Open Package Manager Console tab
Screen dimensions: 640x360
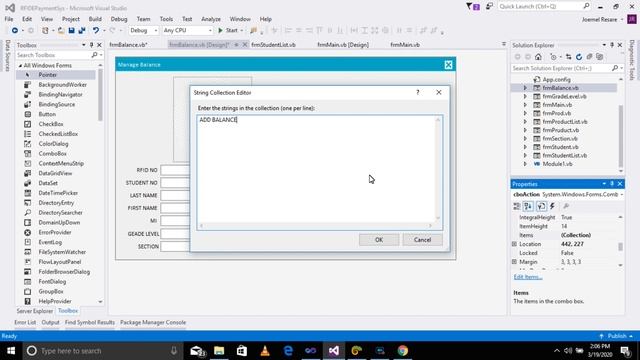click(x=153, y=322)
